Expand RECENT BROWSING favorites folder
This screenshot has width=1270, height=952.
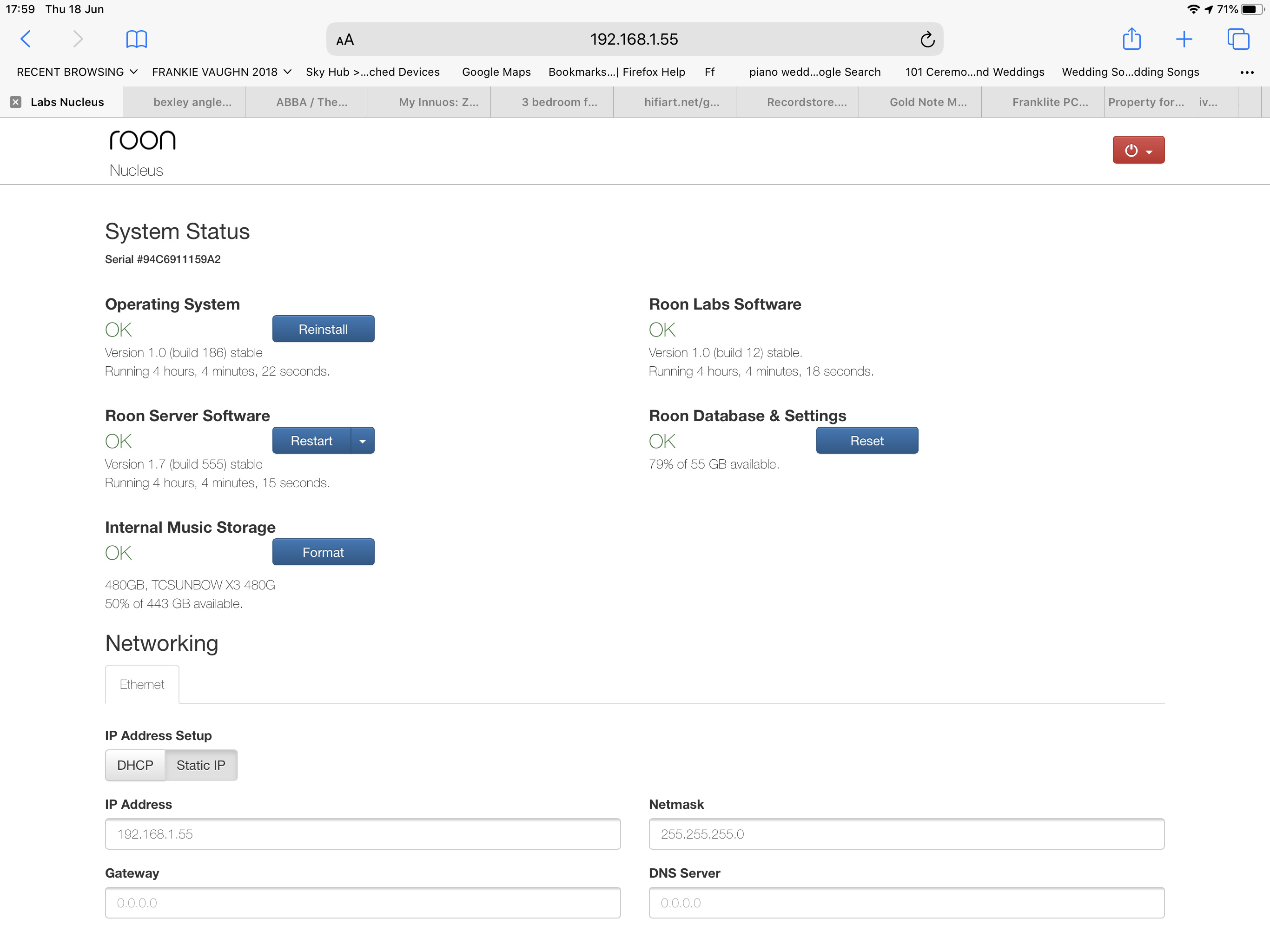(x=77, y=72)
